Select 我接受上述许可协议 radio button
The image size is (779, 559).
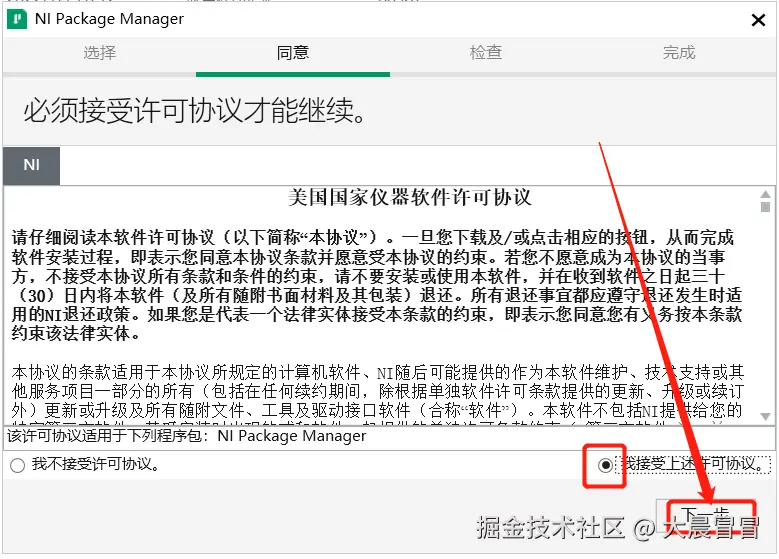[x=605, y=465]
